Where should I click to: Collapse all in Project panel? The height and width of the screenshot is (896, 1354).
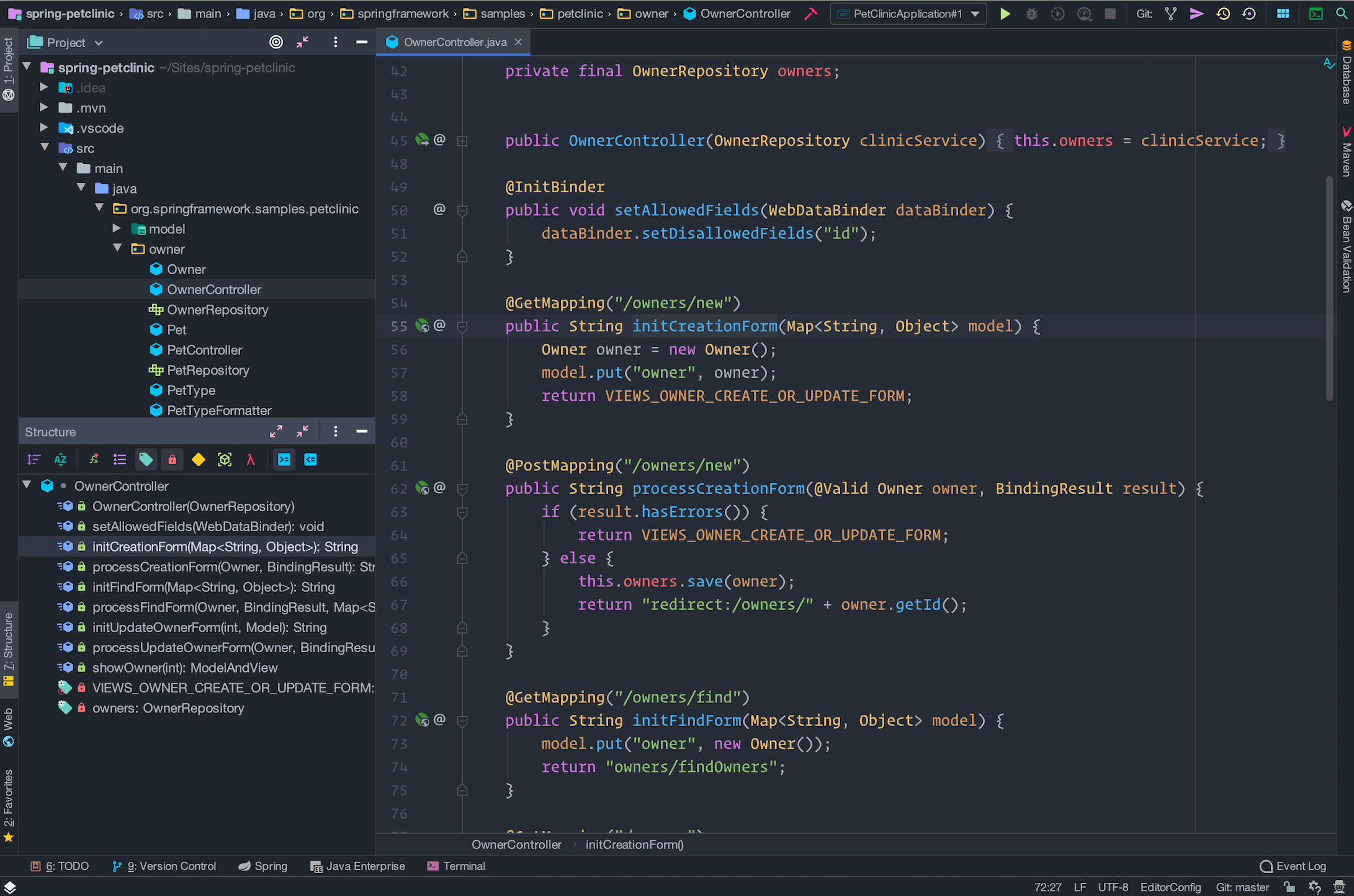302,42
